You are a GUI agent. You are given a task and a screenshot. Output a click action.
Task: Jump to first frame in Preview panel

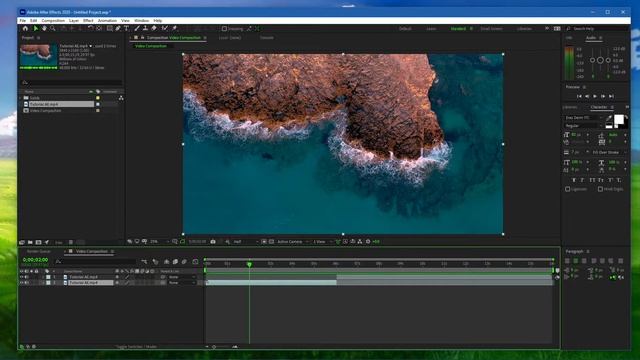click(x=579, y=96)
